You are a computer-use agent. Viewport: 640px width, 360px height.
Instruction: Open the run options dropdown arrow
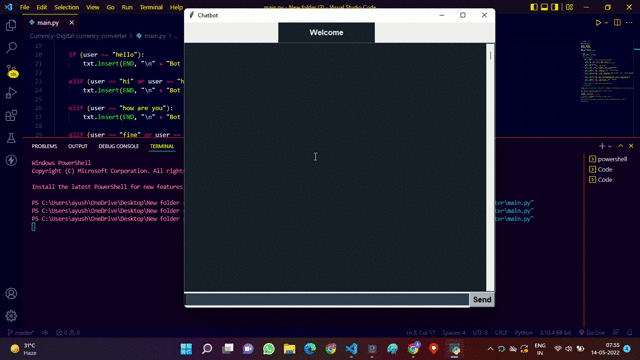click(606, 23)
